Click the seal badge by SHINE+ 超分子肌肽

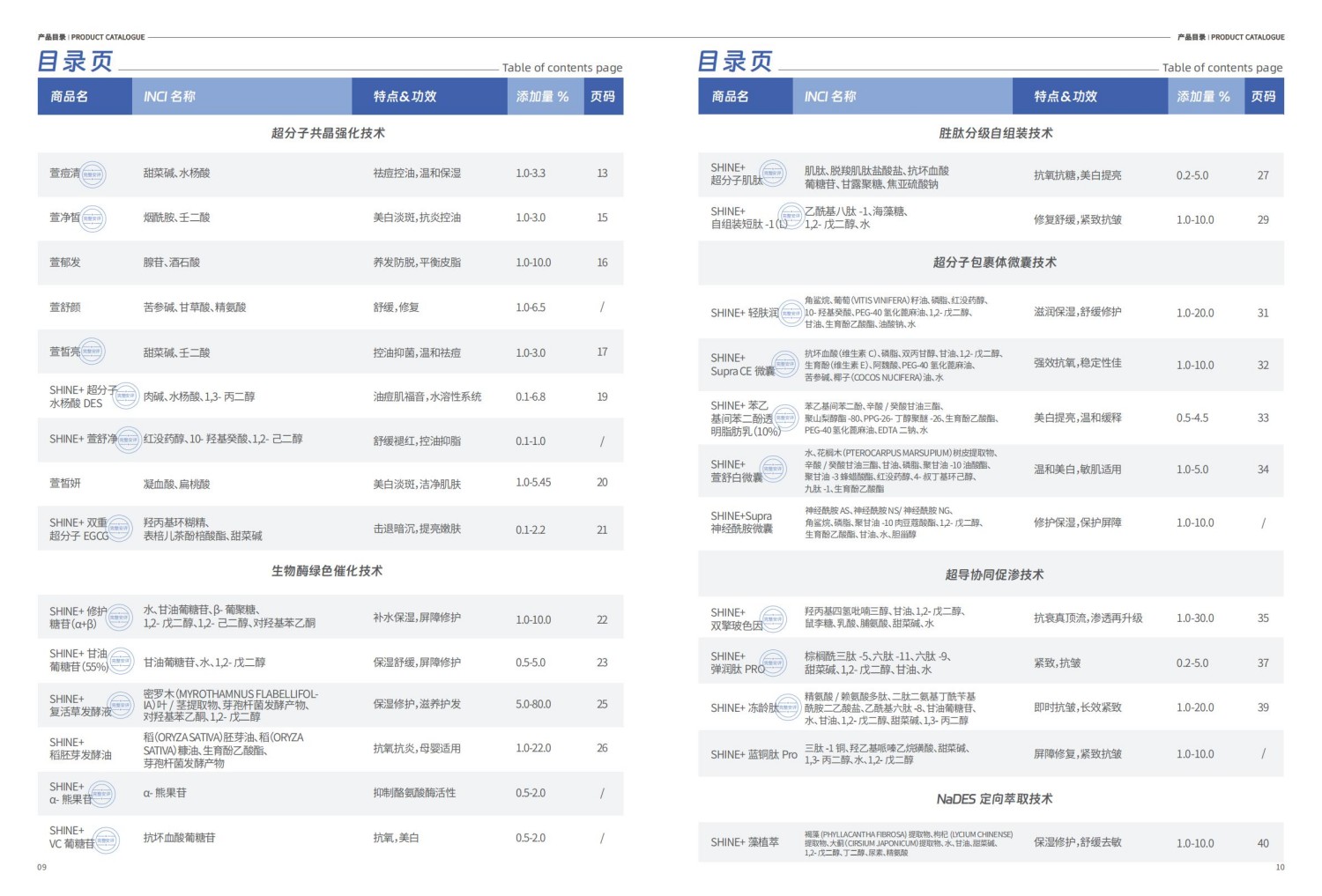773,174
